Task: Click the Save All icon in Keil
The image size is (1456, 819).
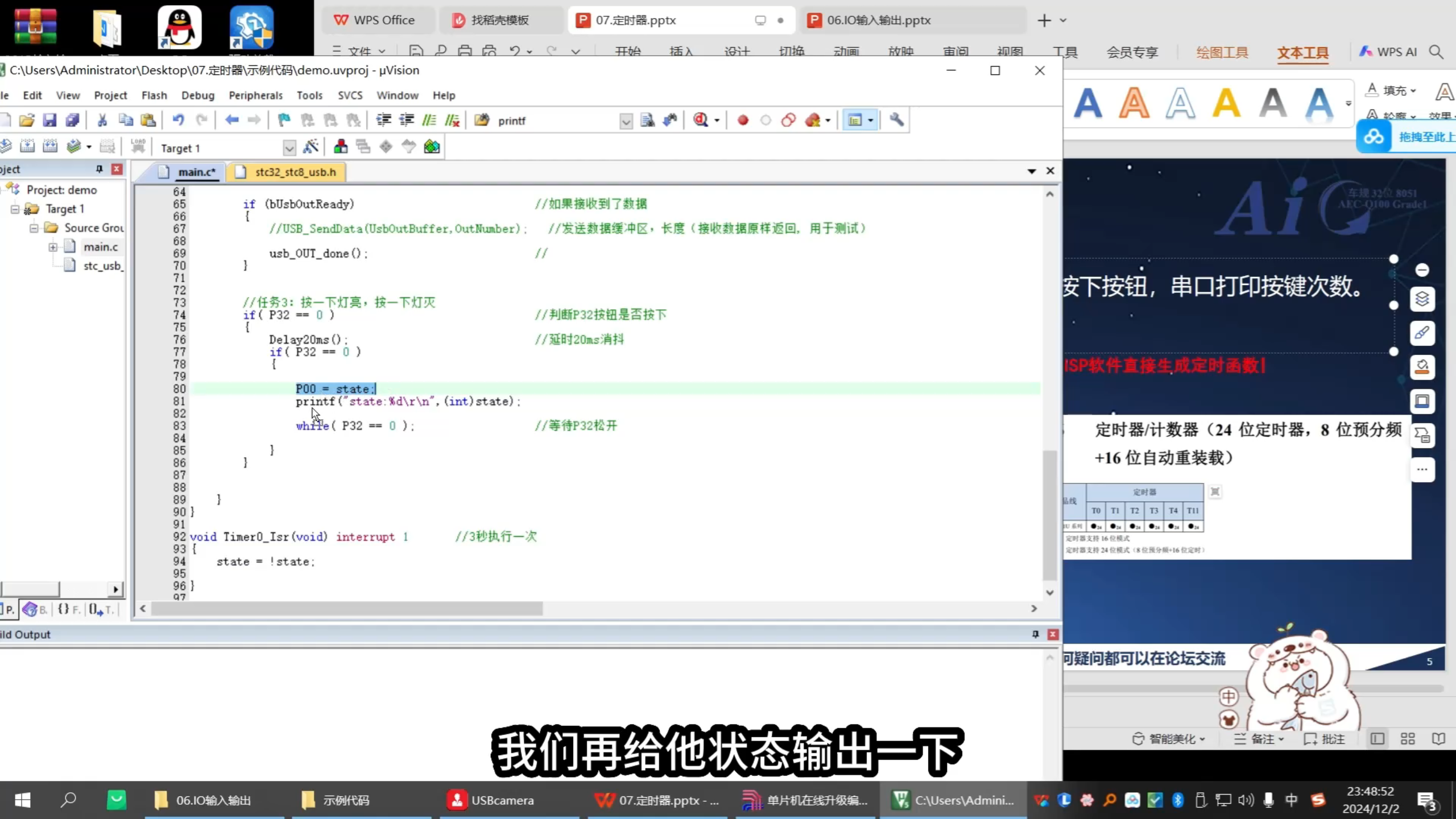Action: (73, 119)
